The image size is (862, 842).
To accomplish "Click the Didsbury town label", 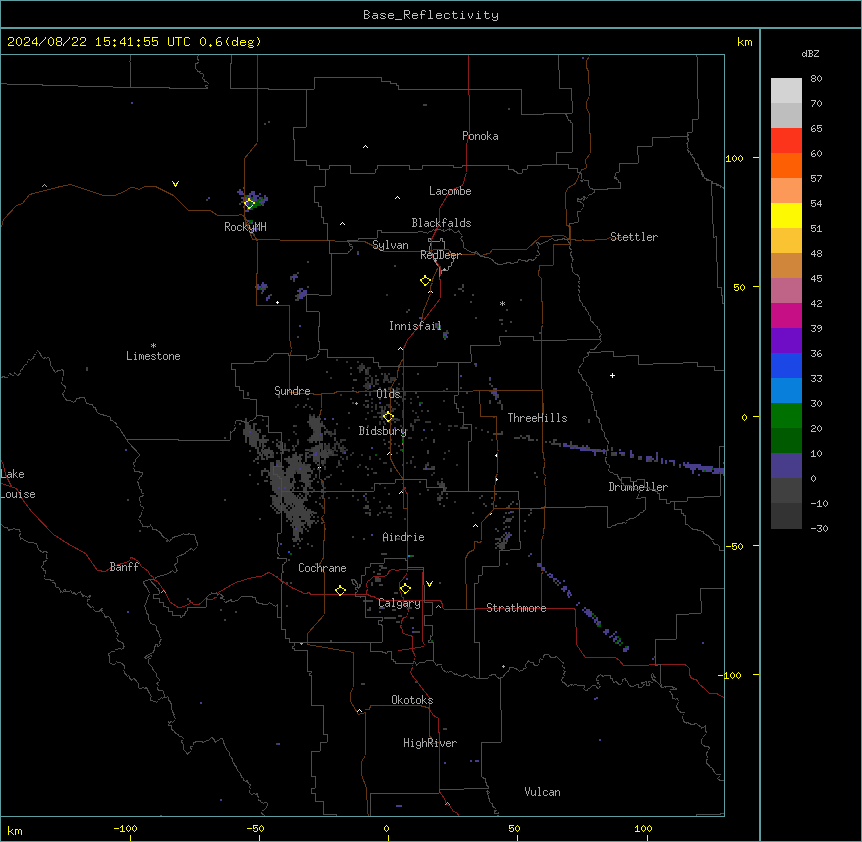I will (x=383, y=431).
